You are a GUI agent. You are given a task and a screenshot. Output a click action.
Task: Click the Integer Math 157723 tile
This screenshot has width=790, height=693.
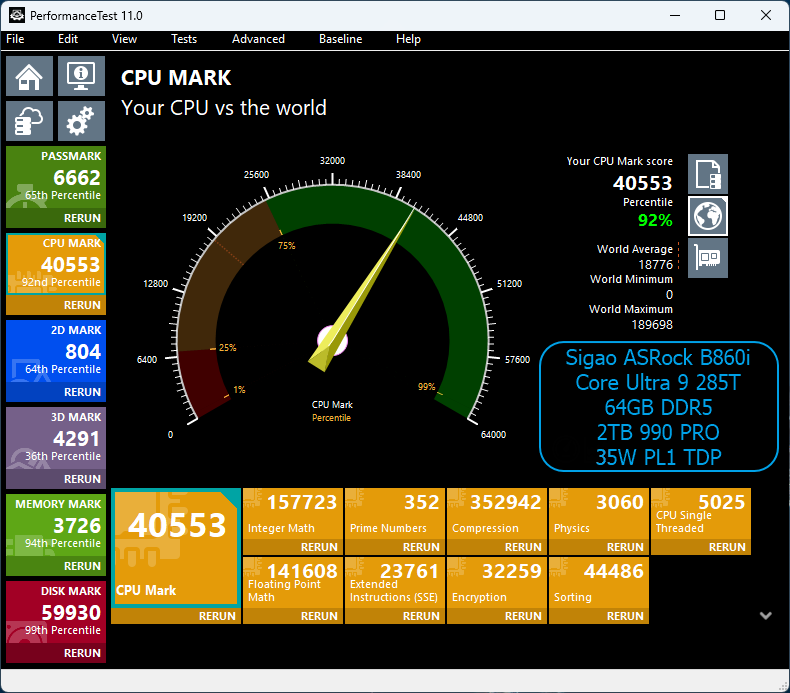click(293, 514)
